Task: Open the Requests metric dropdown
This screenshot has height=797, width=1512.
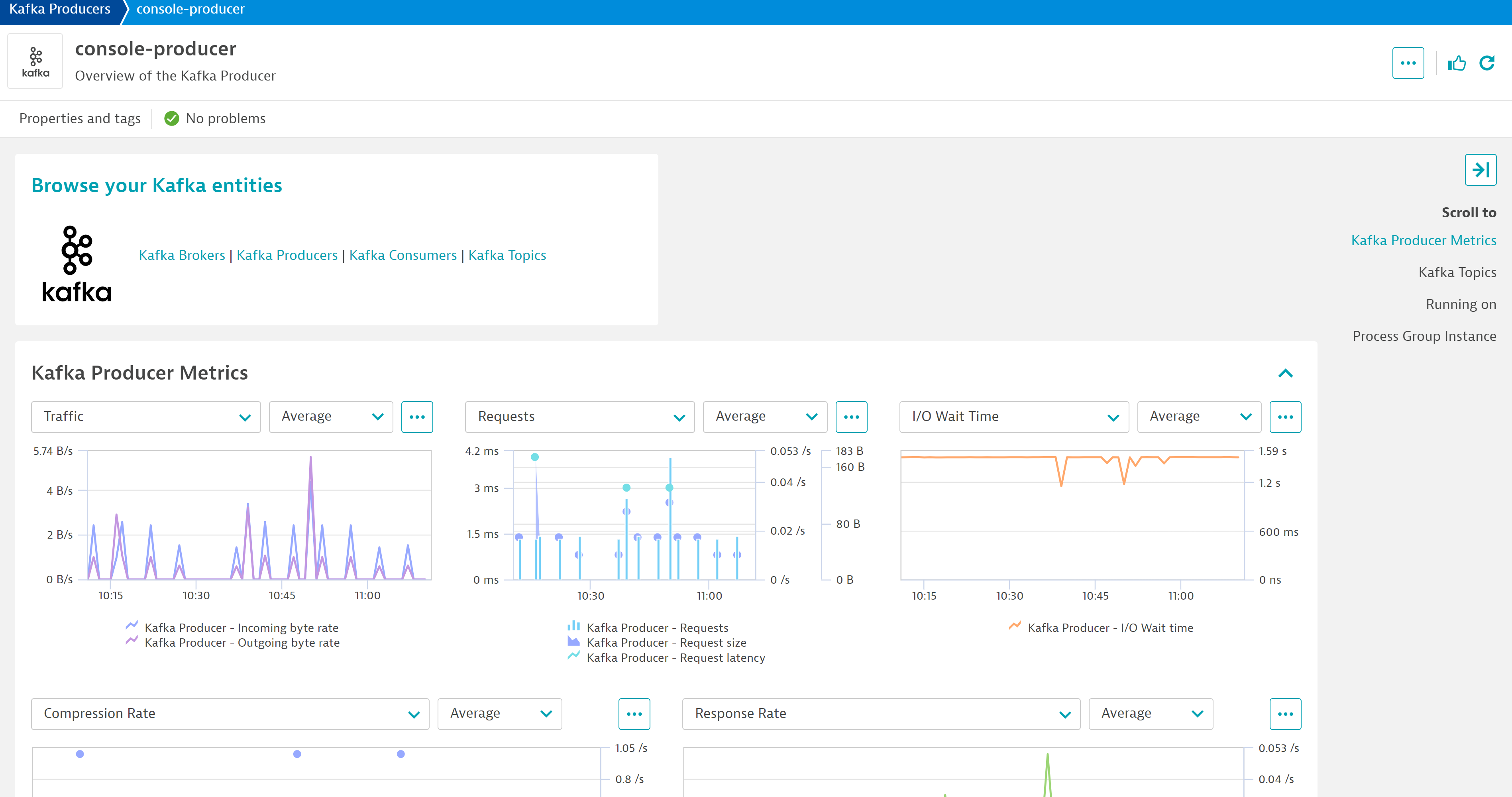Action: tap(579, 416)
